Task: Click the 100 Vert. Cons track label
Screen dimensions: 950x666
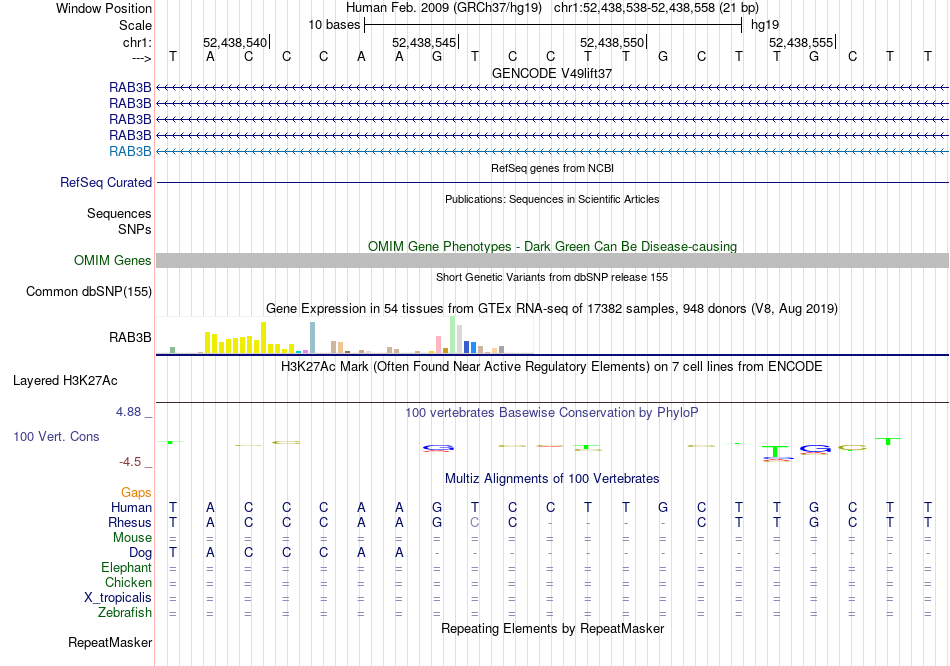Action: click(x=56, y=437)
